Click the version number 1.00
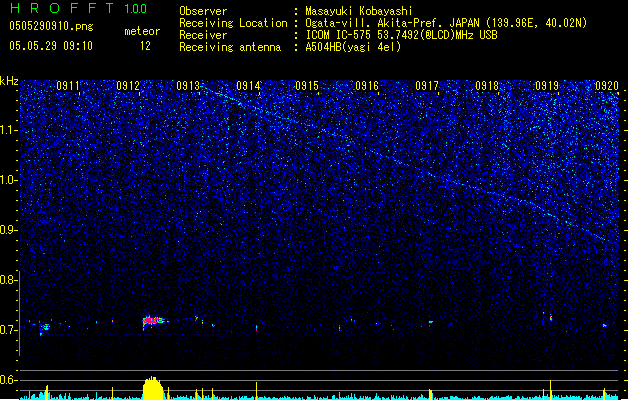Screen dimensions: 629x400 point(136,9)
